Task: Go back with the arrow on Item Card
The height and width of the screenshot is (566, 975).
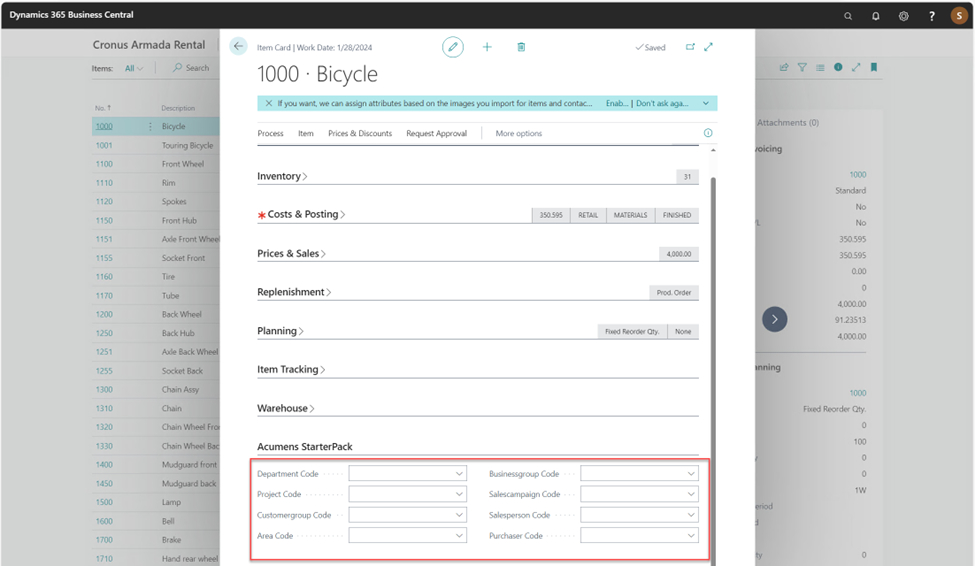Action: click(x=238, y=47)
